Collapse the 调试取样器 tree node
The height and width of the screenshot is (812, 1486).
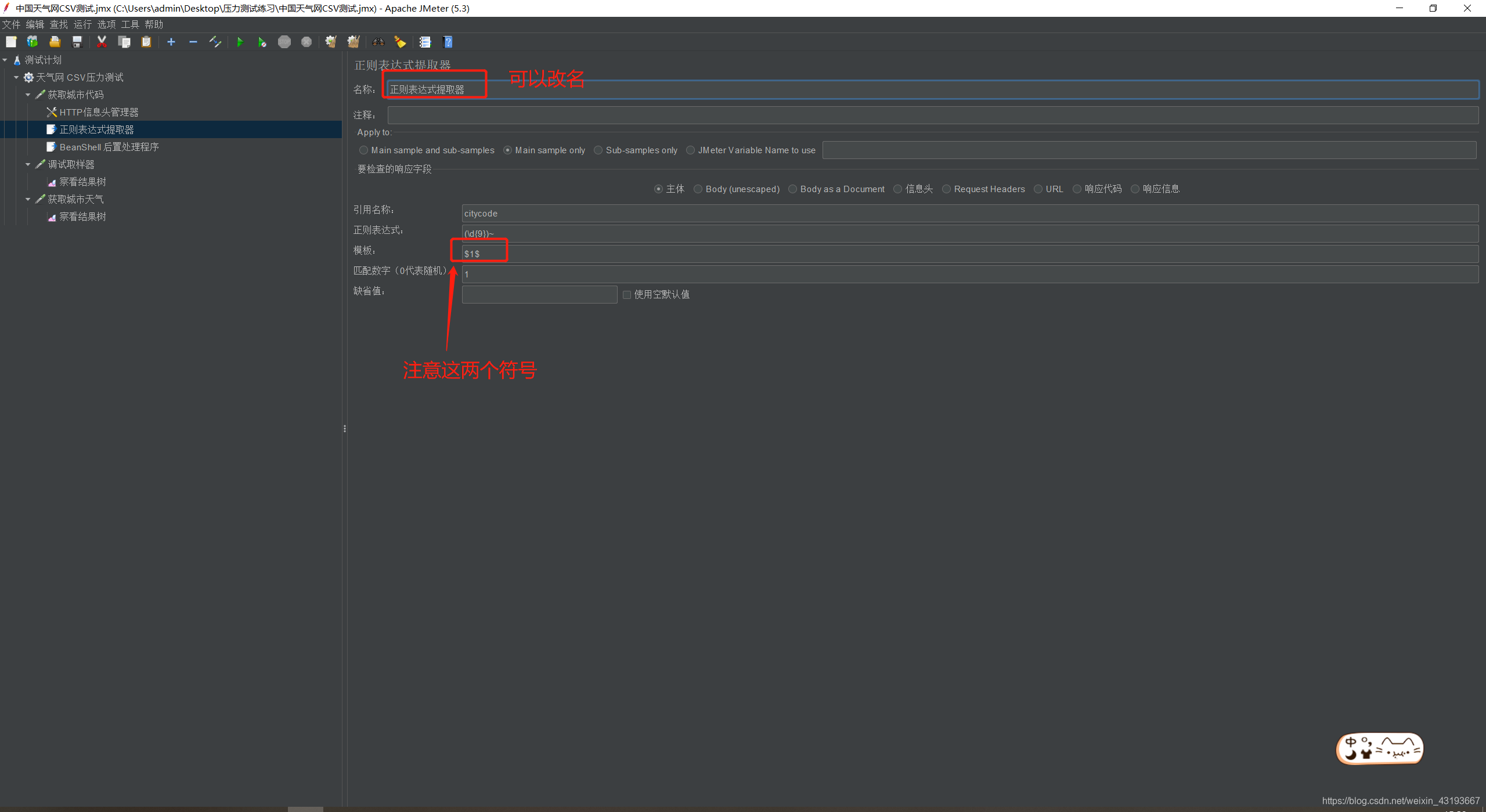(28, 164)
